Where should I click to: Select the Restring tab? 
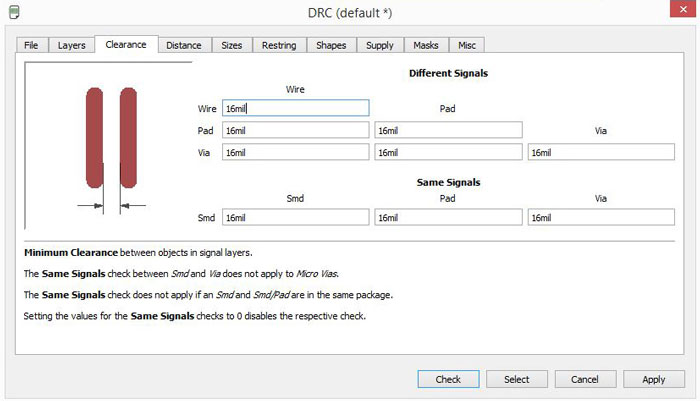(279, 46)
